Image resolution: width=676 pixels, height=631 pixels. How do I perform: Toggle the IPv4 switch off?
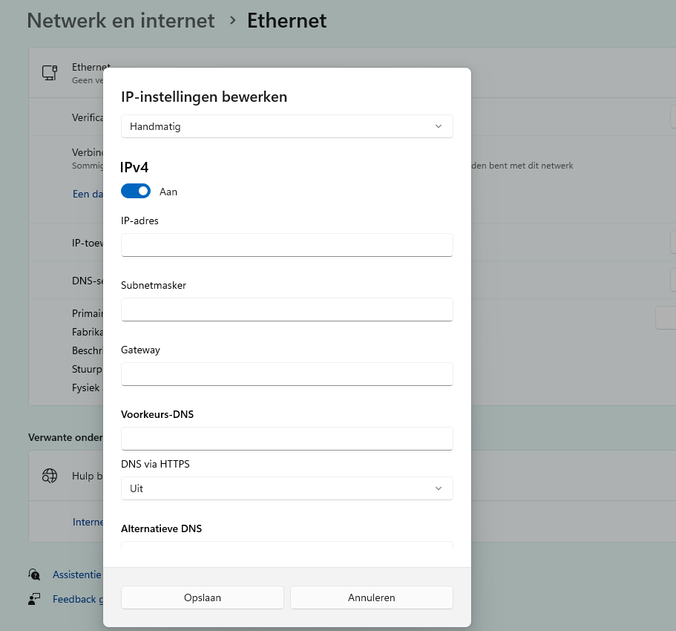135,191
